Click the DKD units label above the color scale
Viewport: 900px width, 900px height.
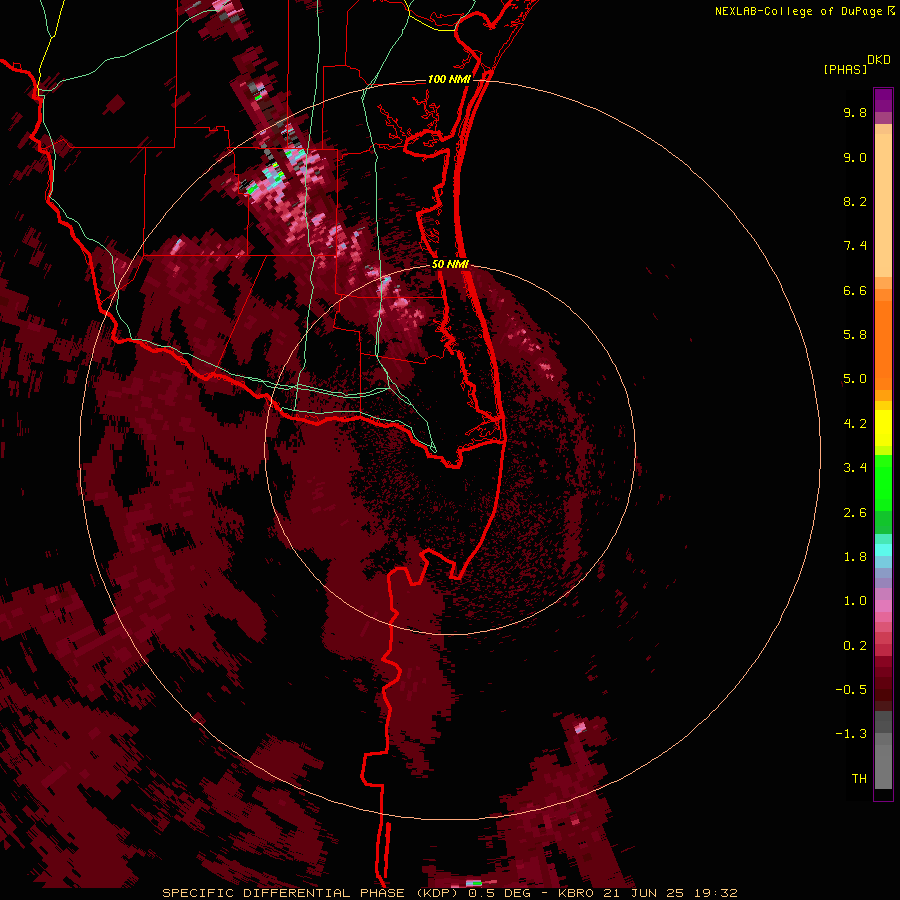point(879,60)
